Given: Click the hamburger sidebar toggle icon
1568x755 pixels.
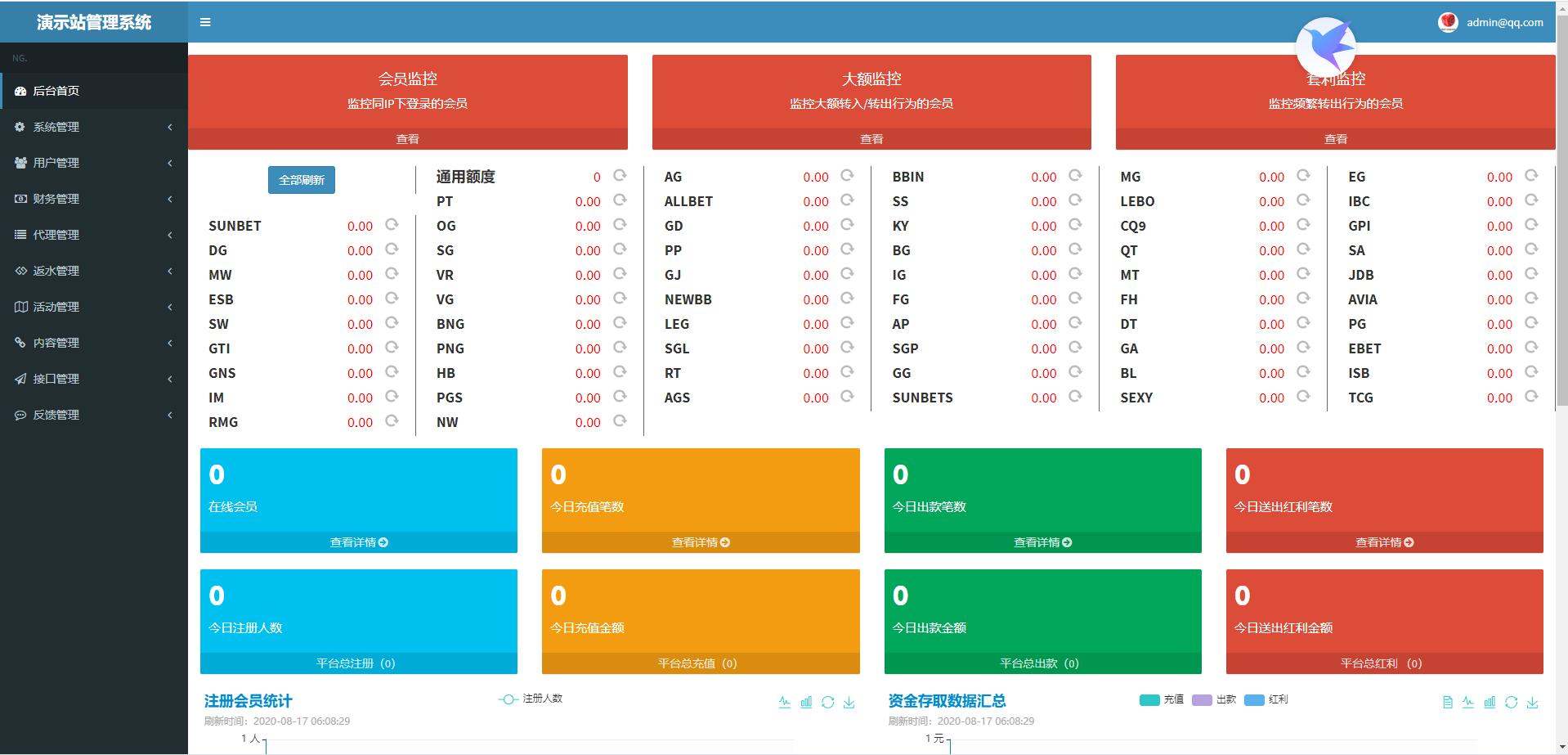Looking at the screenshot, I should [205, 22].
